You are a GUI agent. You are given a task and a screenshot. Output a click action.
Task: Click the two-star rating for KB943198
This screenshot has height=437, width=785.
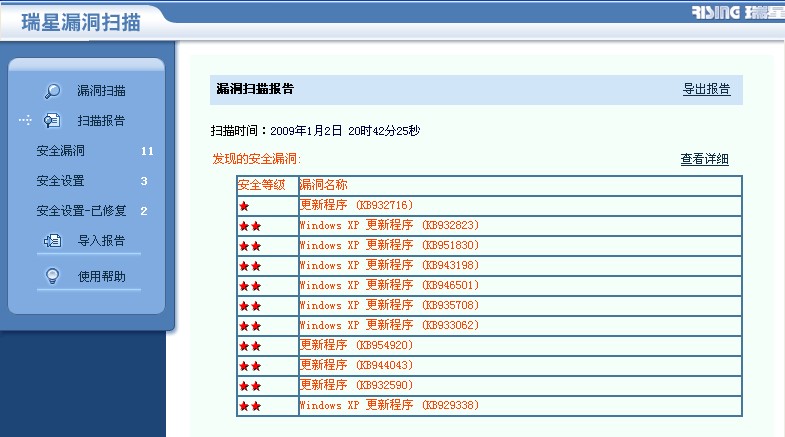[250, 266]
